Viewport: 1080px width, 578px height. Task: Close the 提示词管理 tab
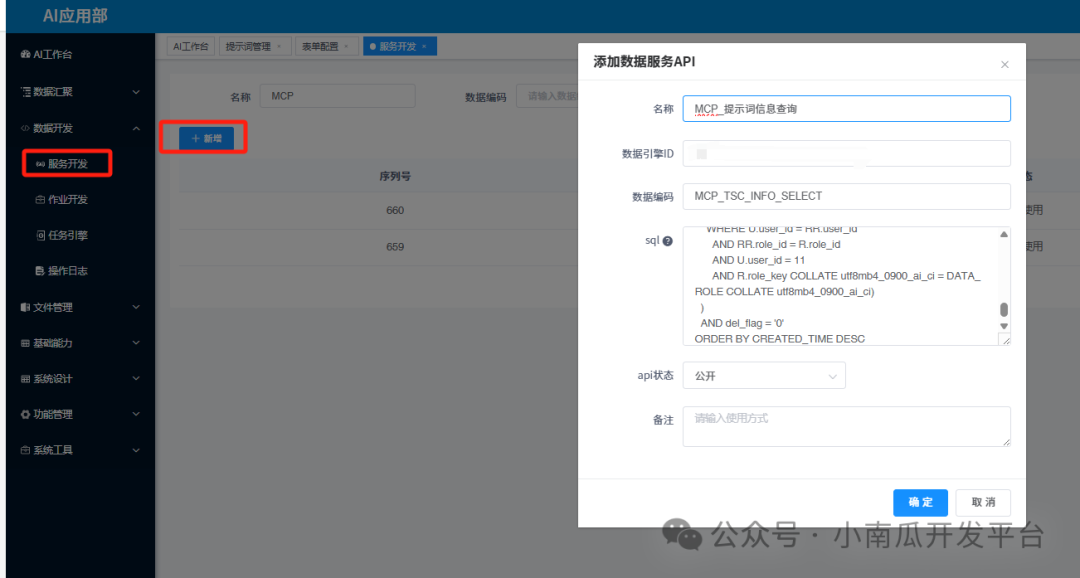[279, 47]
